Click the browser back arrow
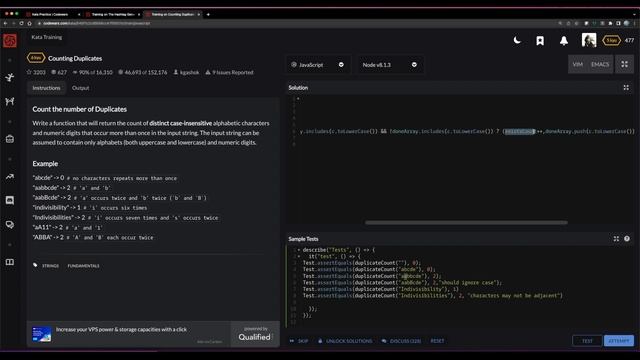Screen dimensions: 640x360 point(5,23)
